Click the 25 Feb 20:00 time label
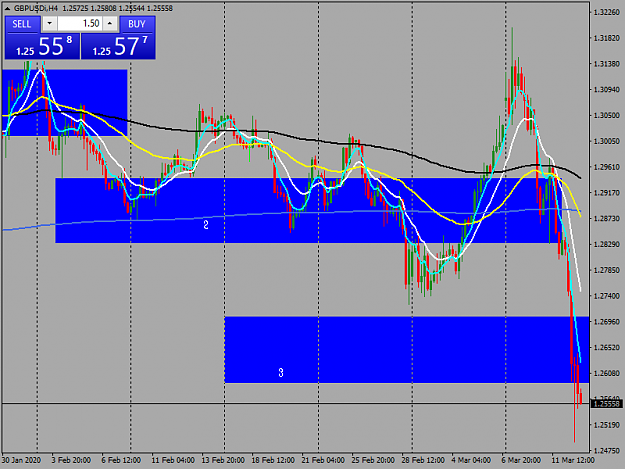 (373, 460)
